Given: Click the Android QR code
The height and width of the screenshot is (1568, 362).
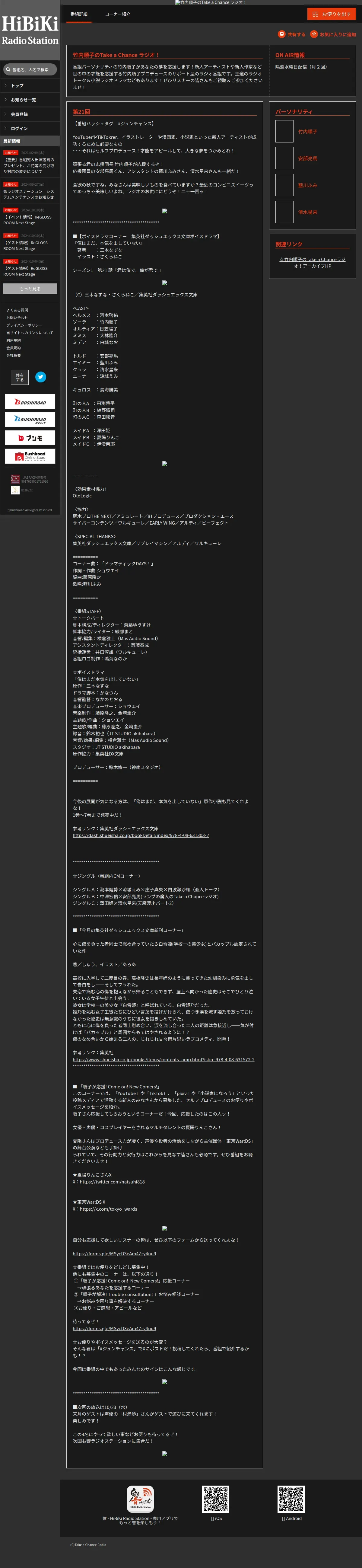Looking at the screenshot, I should tap(291, 1499).
